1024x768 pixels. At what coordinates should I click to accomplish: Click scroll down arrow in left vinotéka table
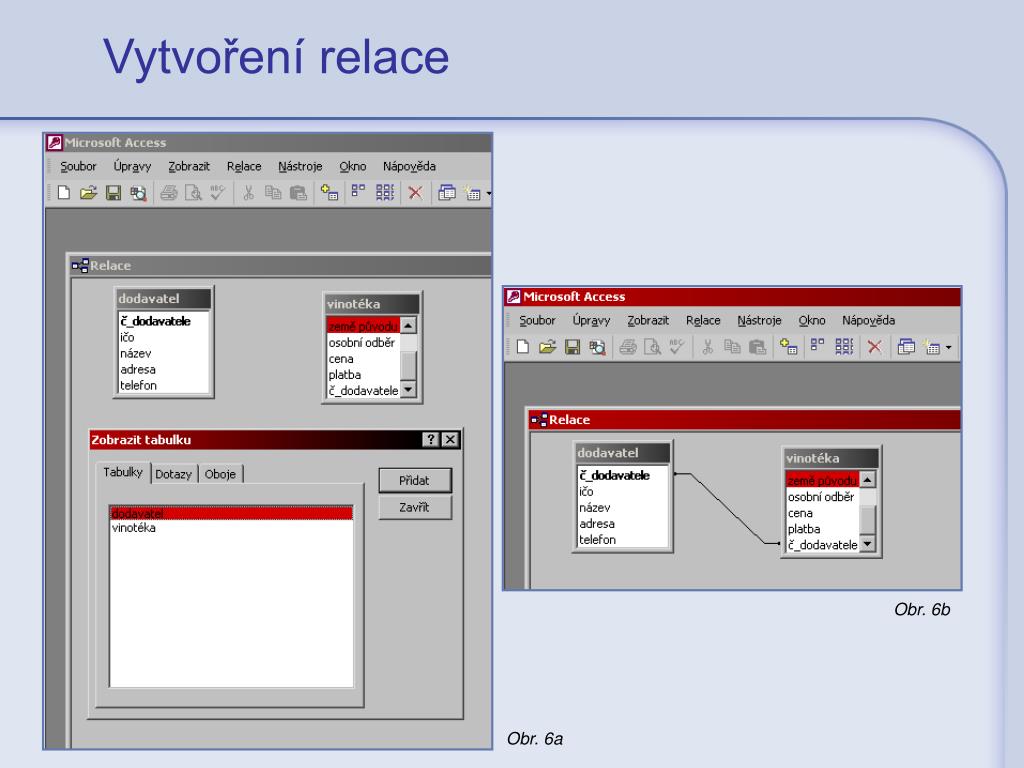click(x=408, y=390)
